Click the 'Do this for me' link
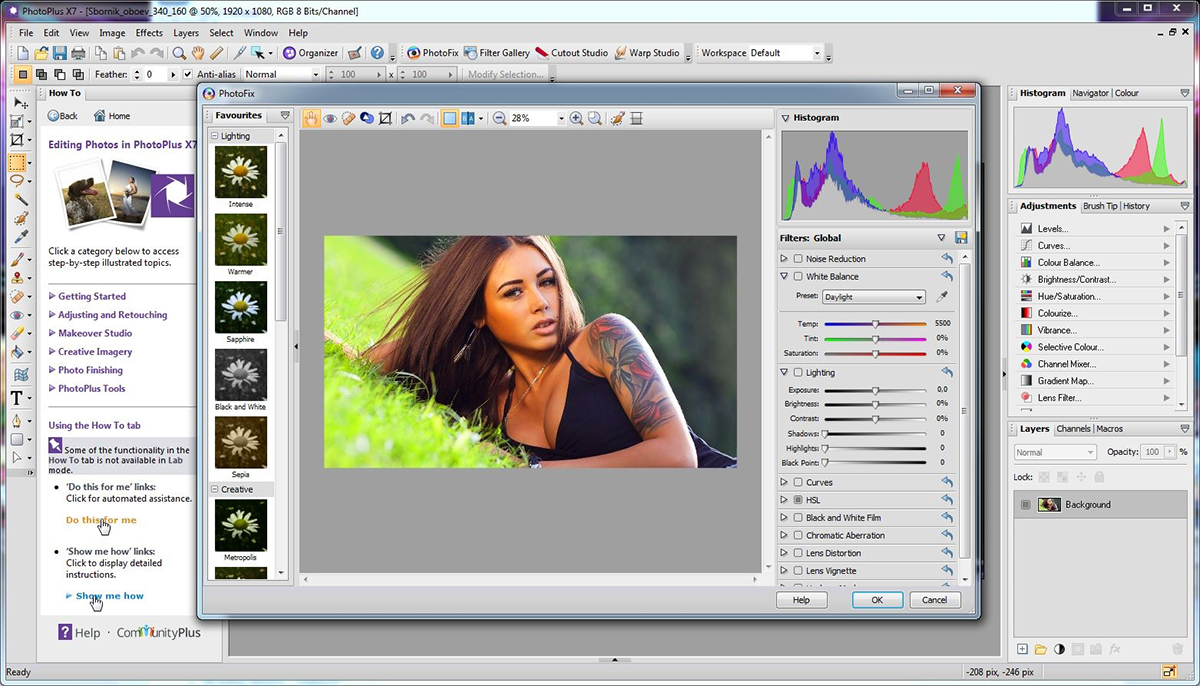 101,520
